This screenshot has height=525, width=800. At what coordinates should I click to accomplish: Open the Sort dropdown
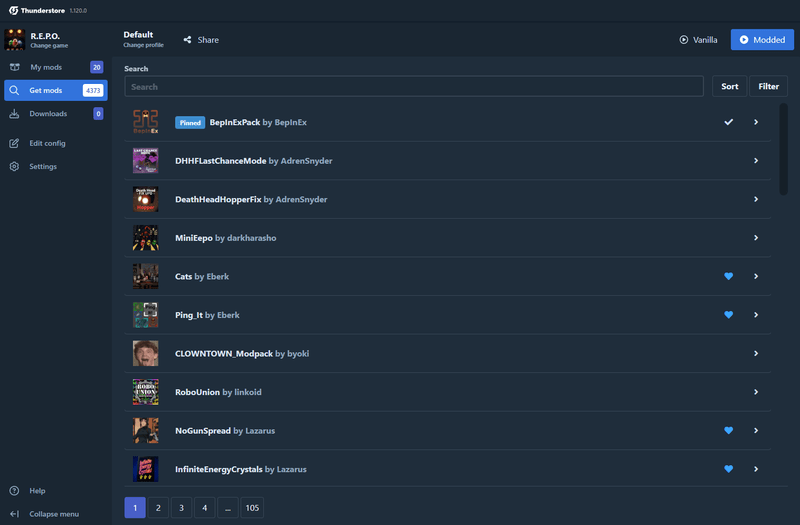[729, 86]
